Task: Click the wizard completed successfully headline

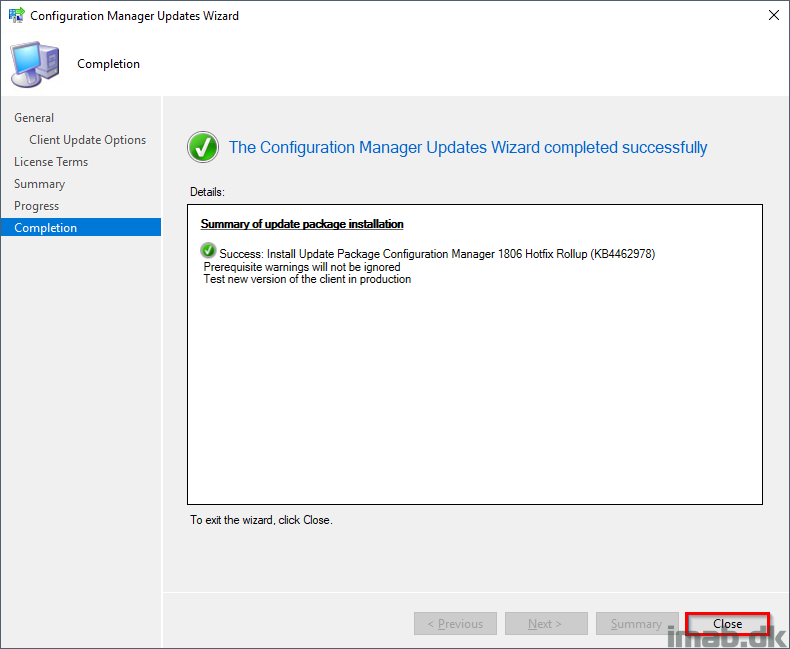Action: pos(468,147)
